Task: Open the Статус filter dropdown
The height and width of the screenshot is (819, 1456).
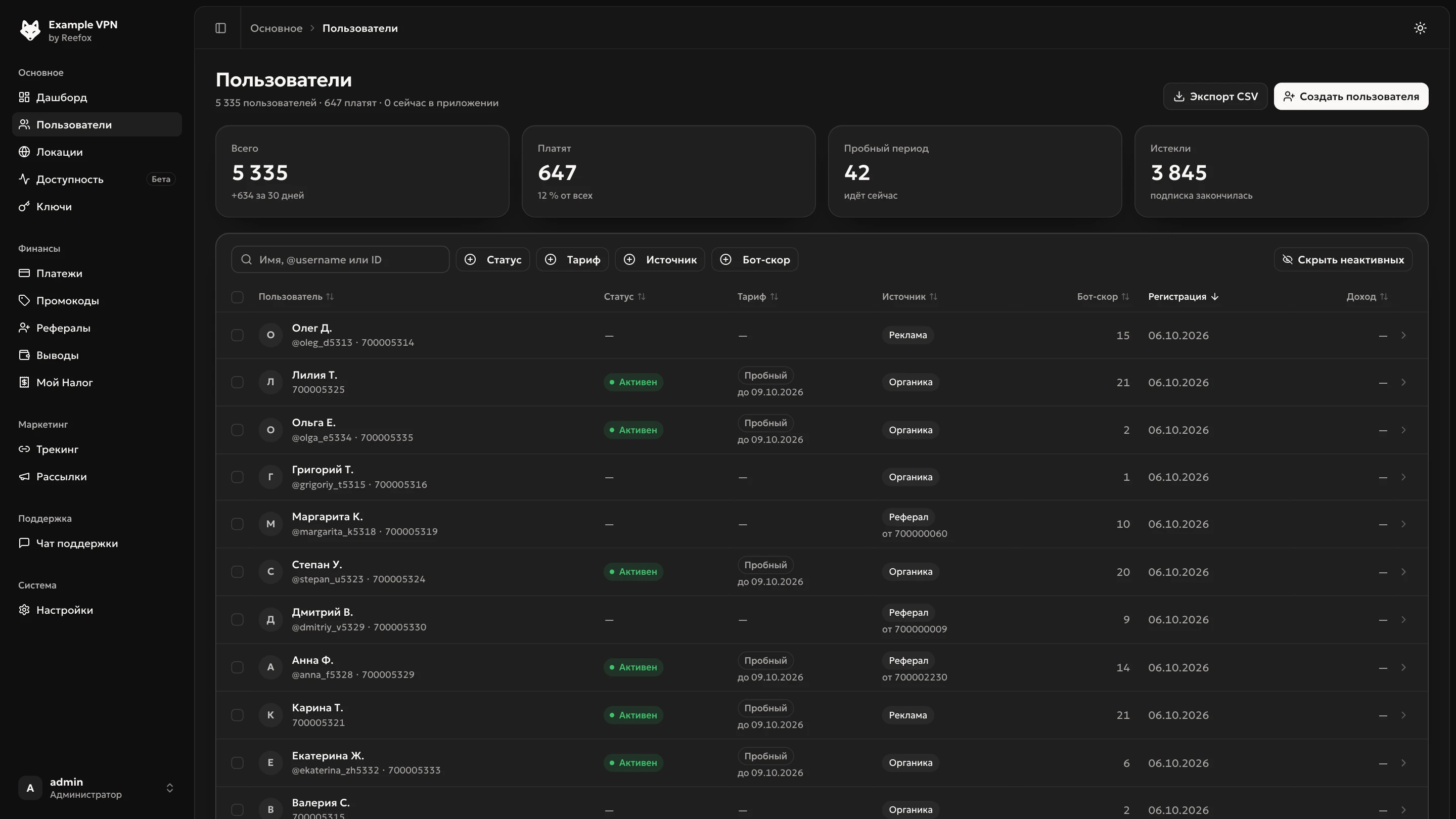Action: [x=492, y=259]
